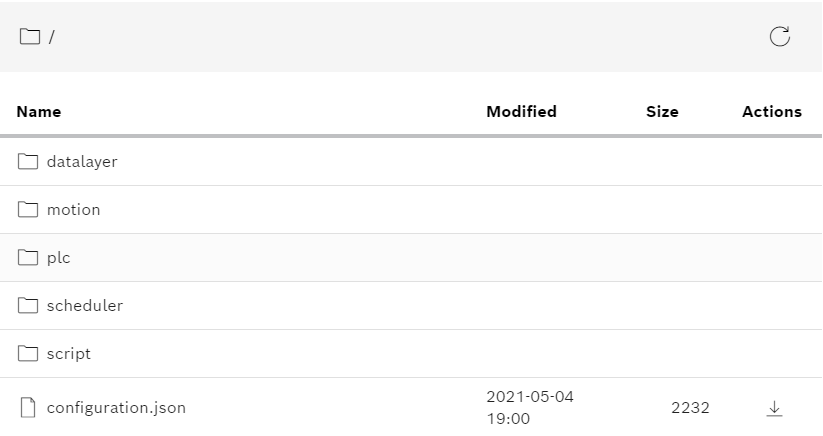Open the scheduler folder by name
The height and width of the screenshot is (436, 823).
tap(85, 305)
